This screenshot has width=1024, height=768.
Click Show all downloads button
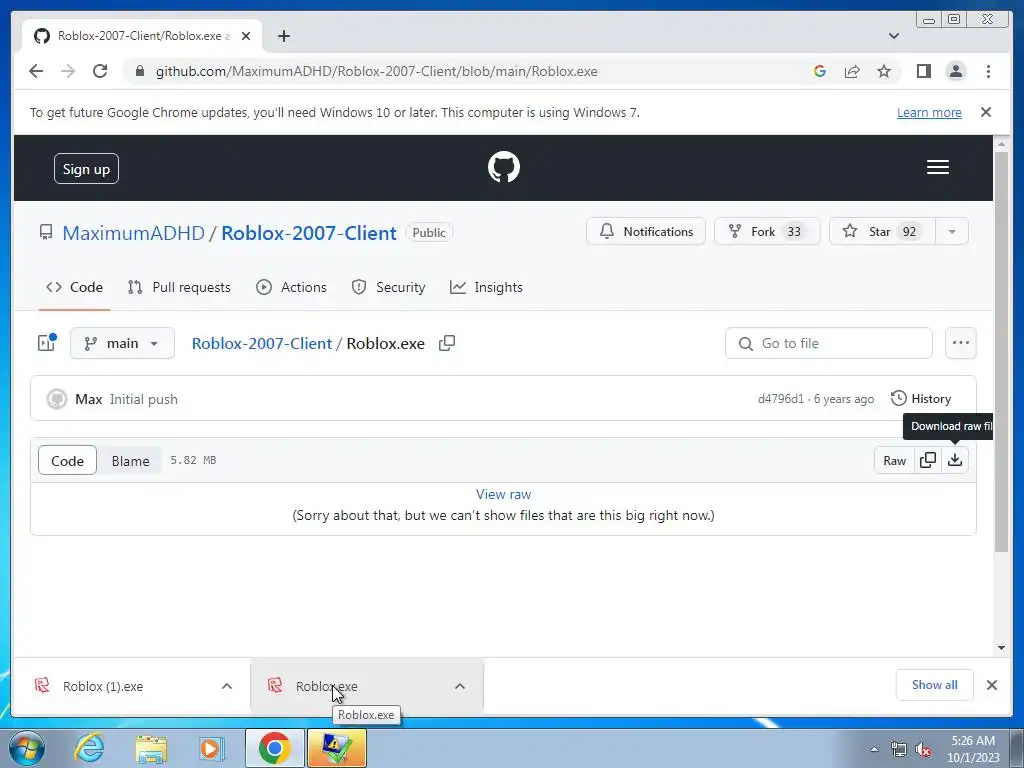click(x=935, y=685)
